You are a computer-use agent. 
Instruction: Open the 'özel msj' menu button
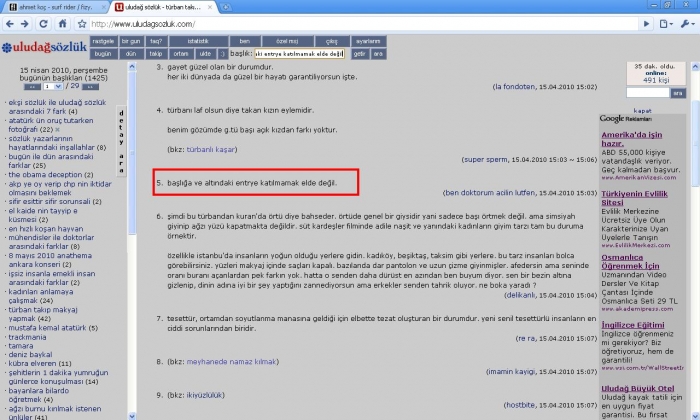pyautogui.click(x=287, y=41)
